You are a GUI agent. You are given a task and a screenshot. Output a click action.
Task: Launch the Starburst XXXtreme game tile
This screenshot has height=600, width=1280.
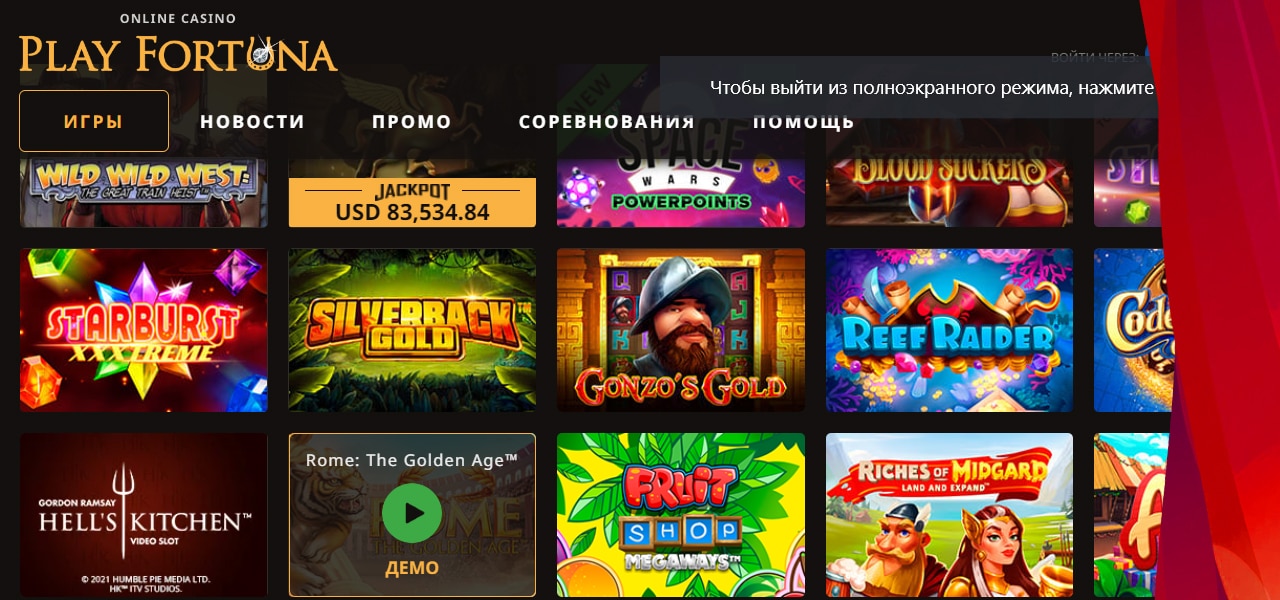144,330
